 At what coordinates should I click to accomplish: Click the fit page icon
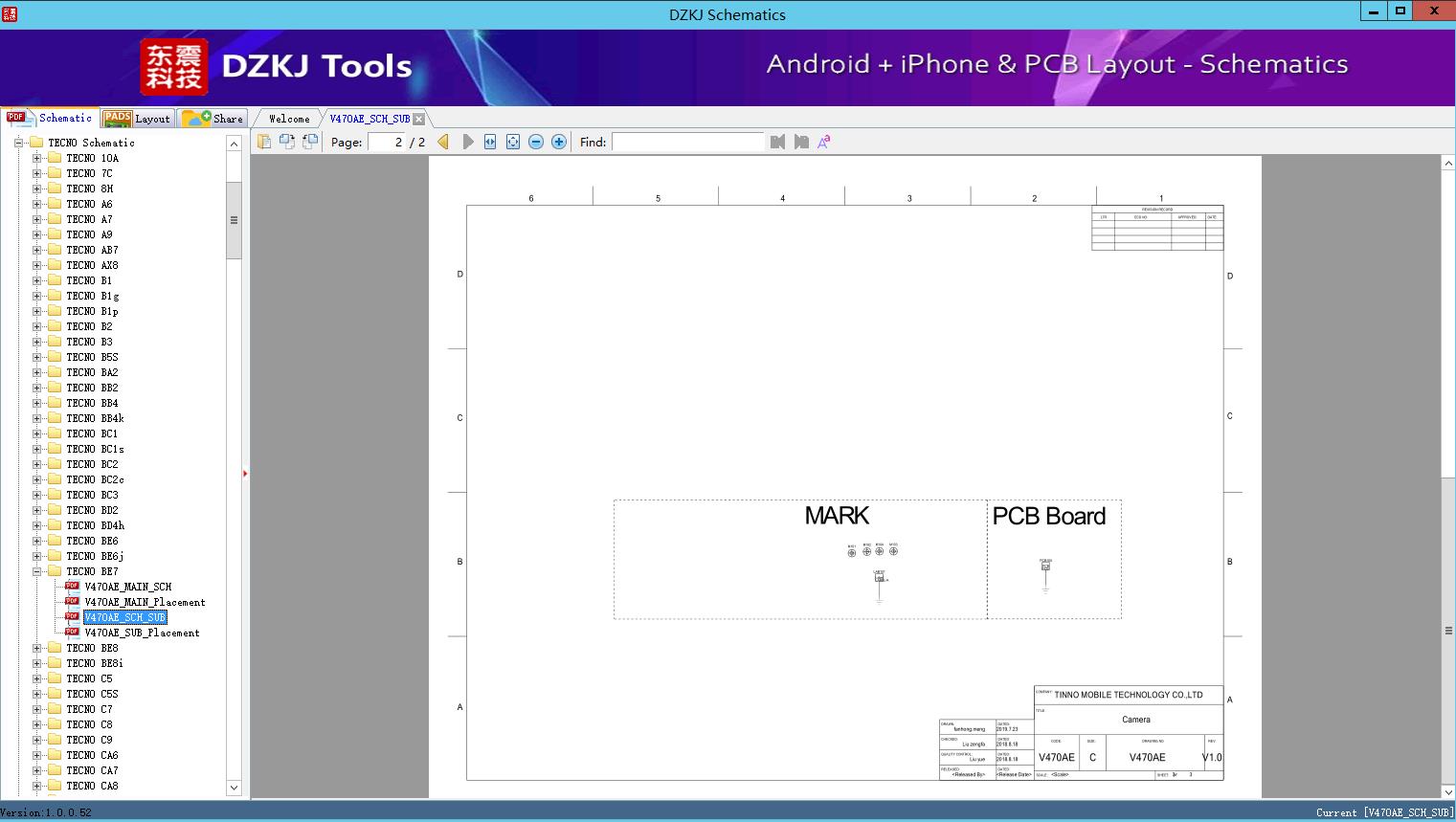click(x=513, y=142)
